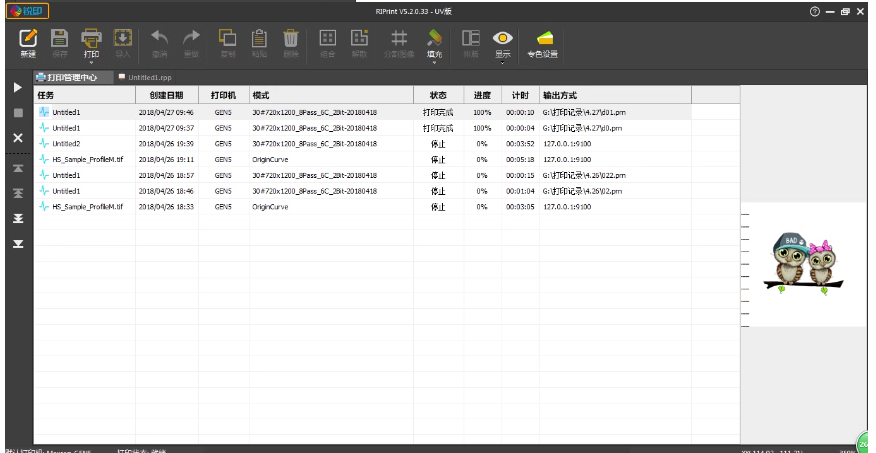Click the 锐印 logo button

click(27, 11)
